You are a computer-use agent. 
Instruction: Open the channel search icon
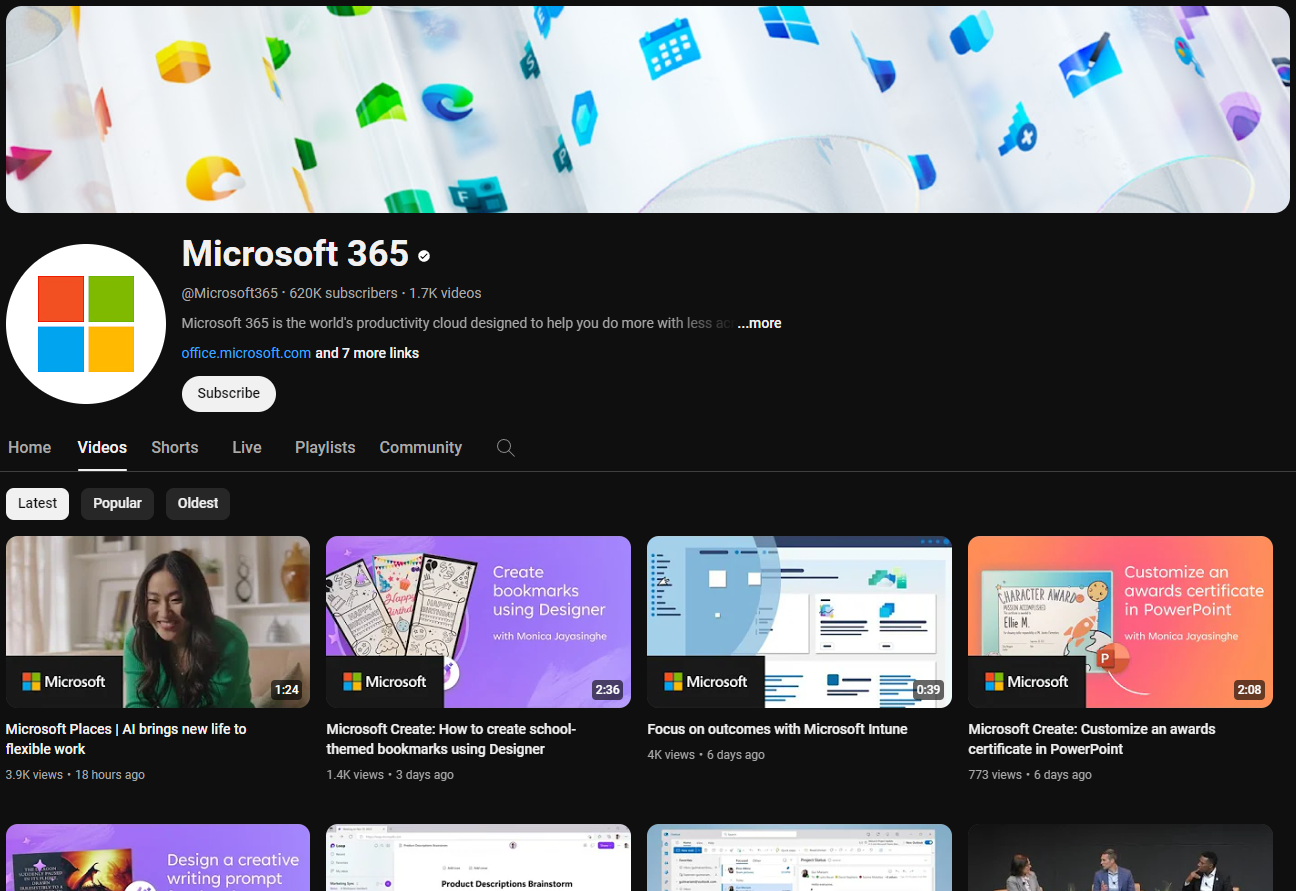(505, 448)
